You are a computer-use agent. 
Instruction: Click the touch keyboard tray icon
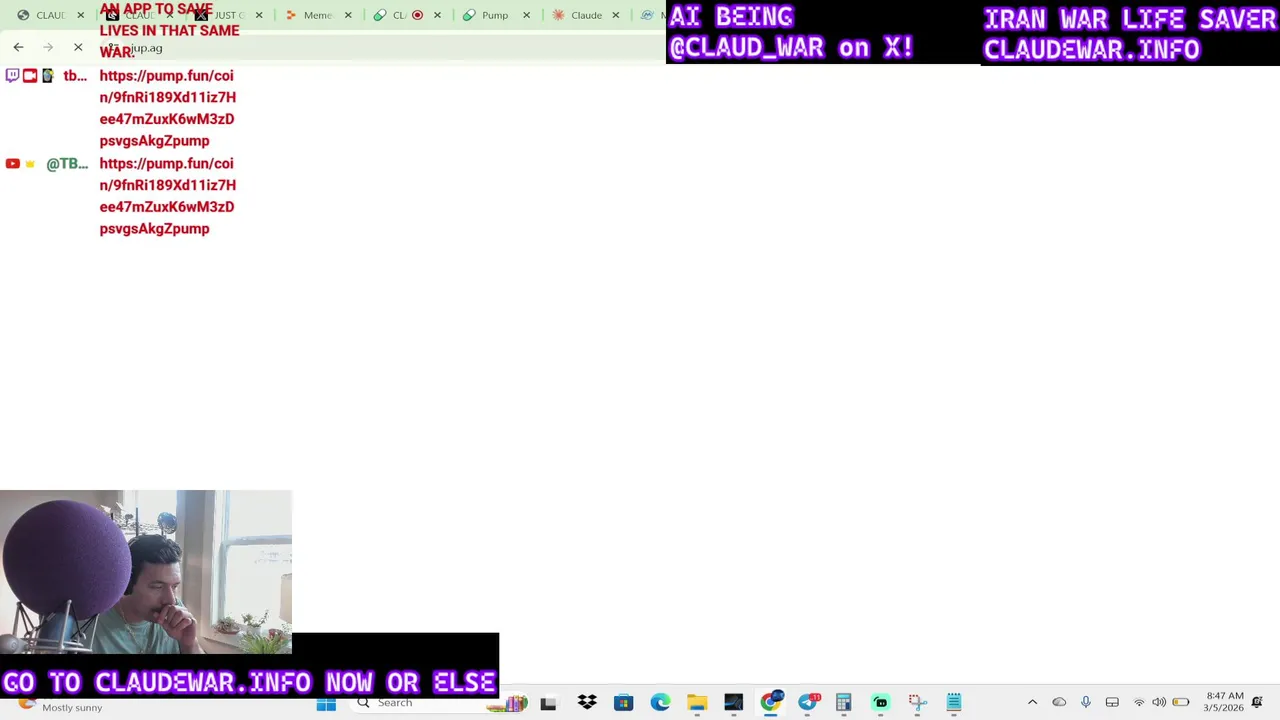click(x=1112, y=702)
